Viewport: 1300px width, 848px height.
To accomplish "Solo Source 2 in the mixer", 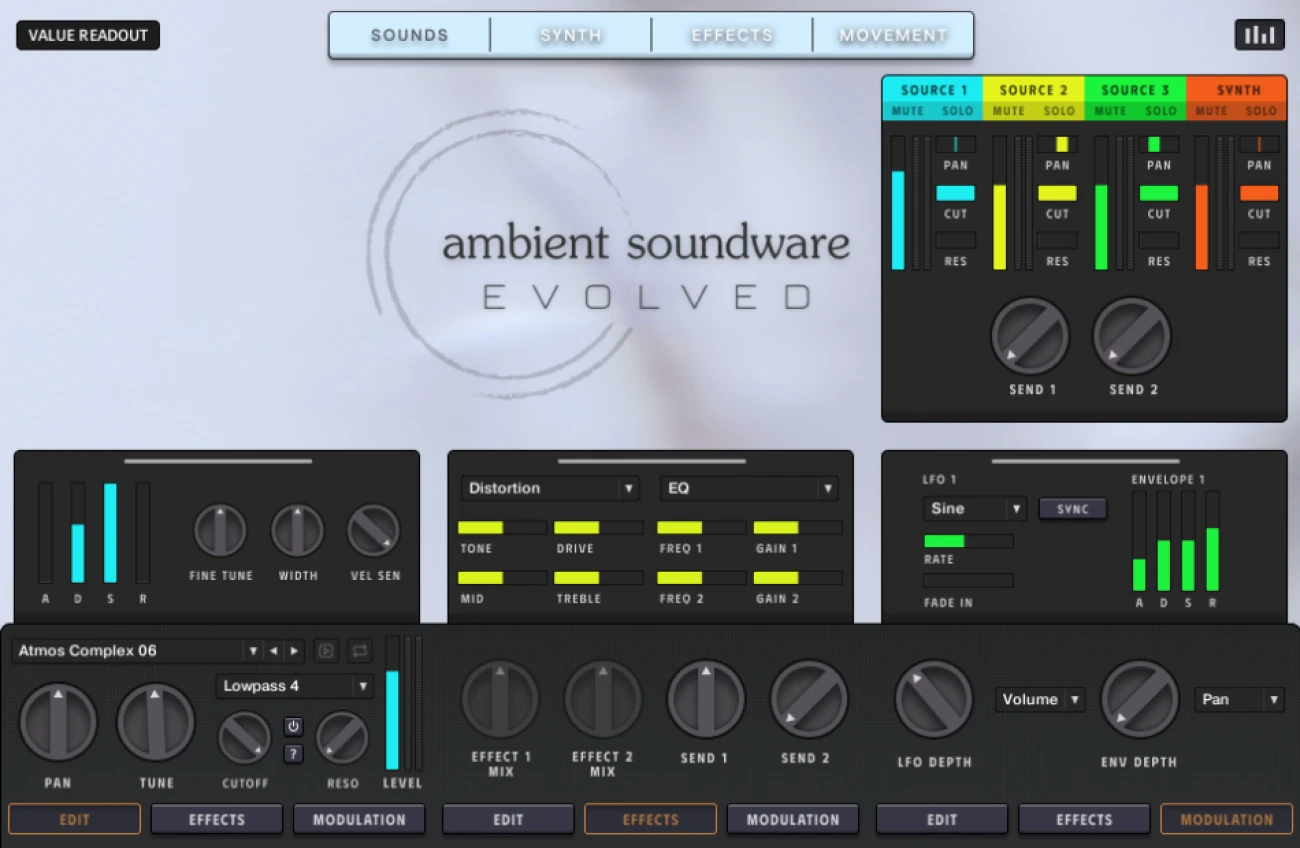I will (1058, 111).
